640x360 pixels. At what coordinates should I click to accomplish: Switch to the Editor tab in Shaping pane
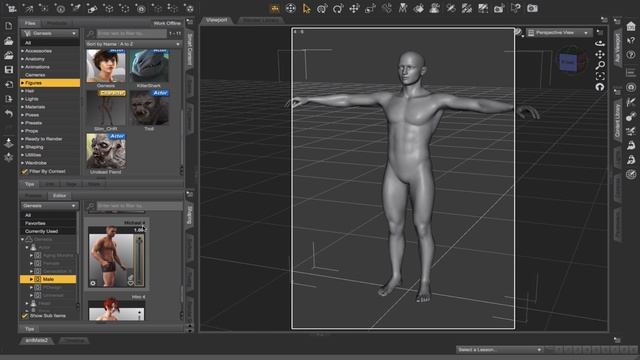point(59,196)
